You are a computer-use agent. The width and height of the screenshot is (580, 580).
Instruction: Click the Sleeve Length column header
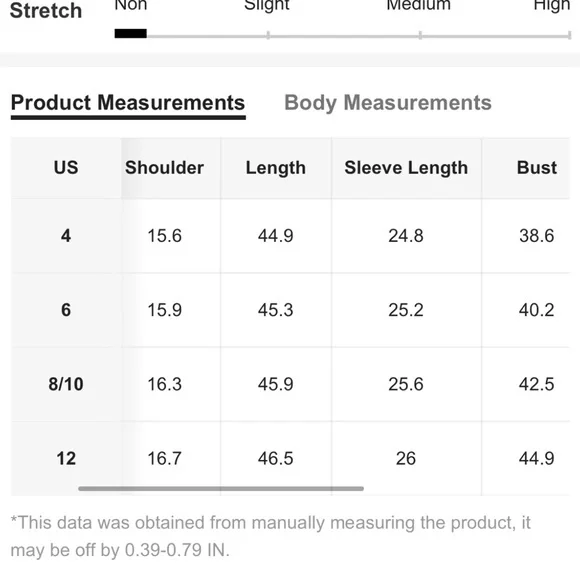click(x=406, y=168)
